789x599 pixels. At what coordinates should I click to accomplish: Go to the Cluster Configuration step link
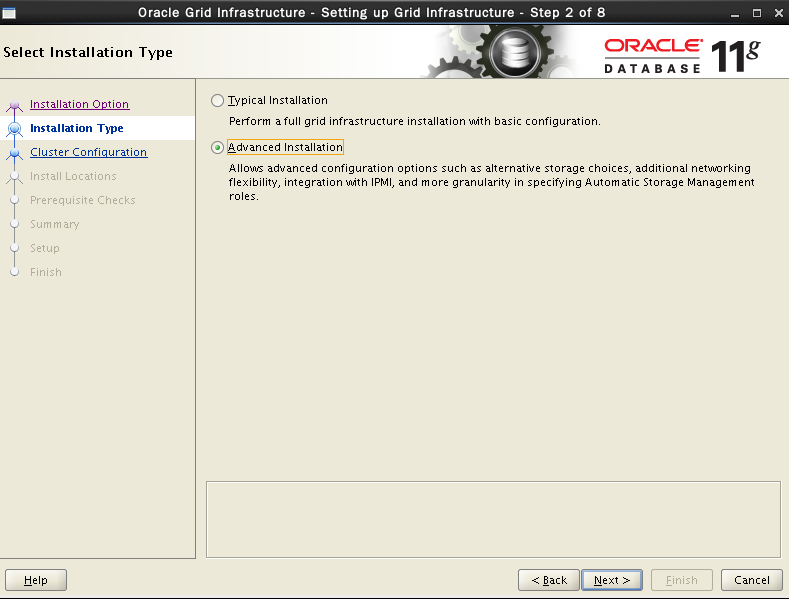(88, 152)
